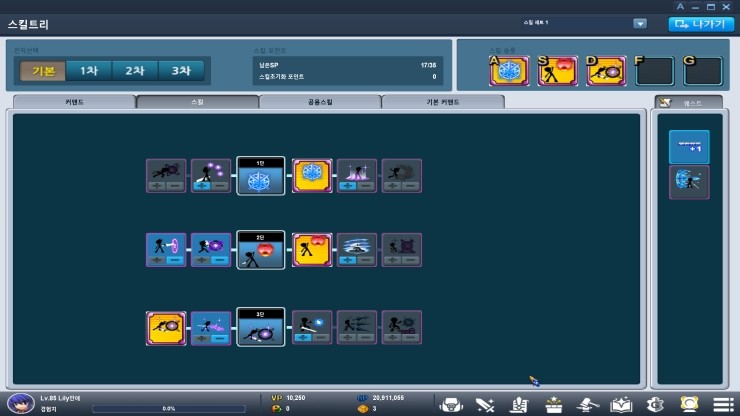Open the 공용스킬 tab
This screenshot has width=740, height=416.
click(320, 102)
